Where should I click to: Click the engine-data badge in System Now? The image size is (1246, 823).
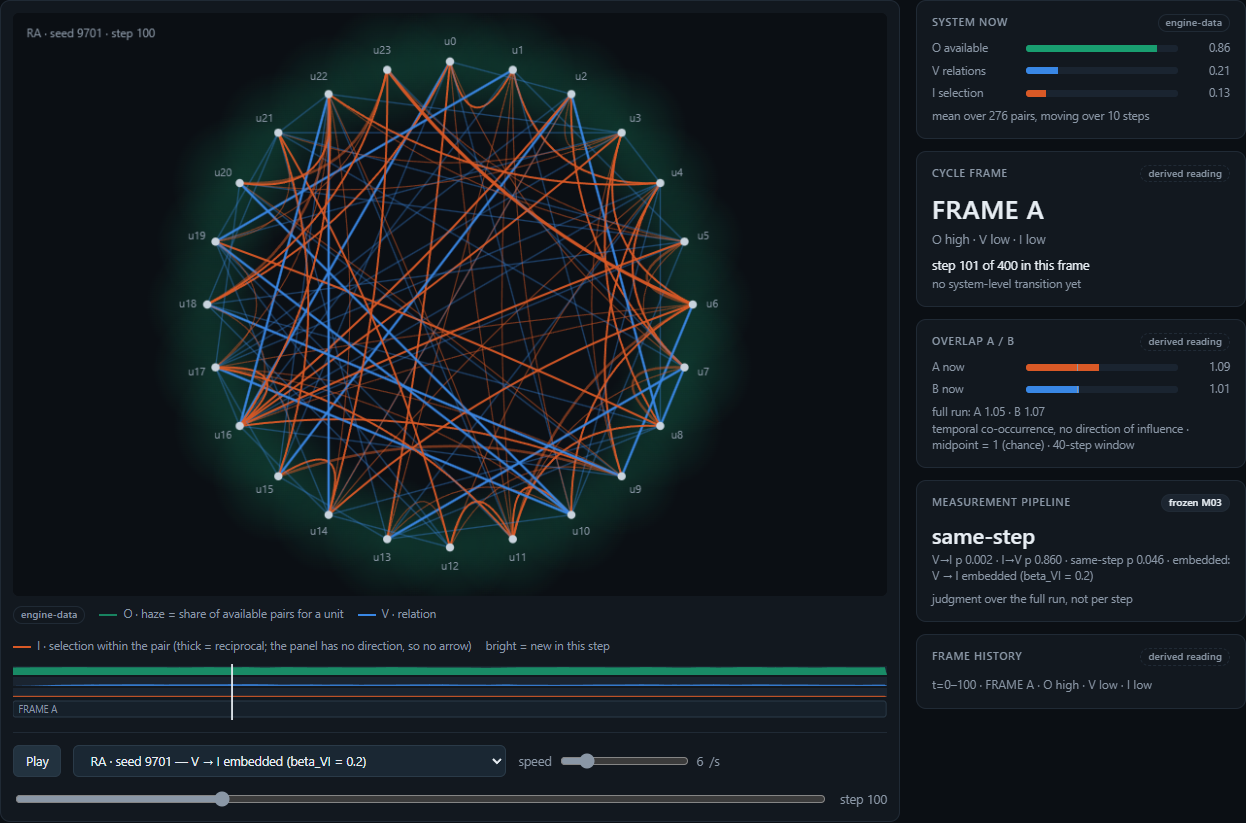point(1194,22)
